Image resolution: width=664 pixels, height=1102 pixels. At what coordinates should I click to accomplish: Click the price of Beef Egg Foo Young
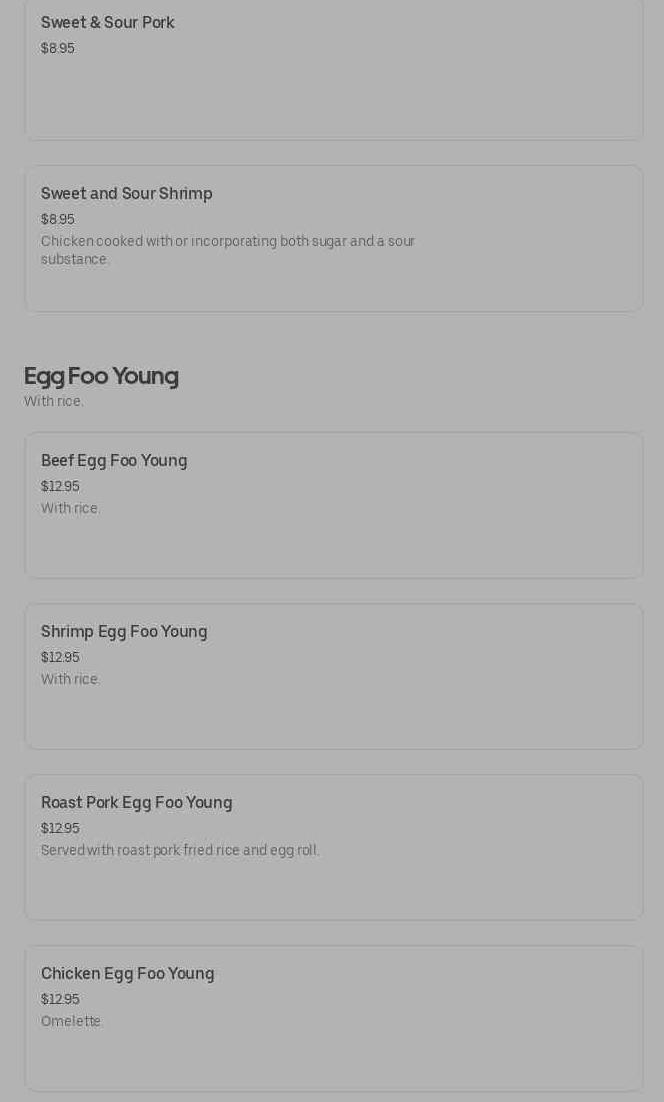[x=60, y=487]
